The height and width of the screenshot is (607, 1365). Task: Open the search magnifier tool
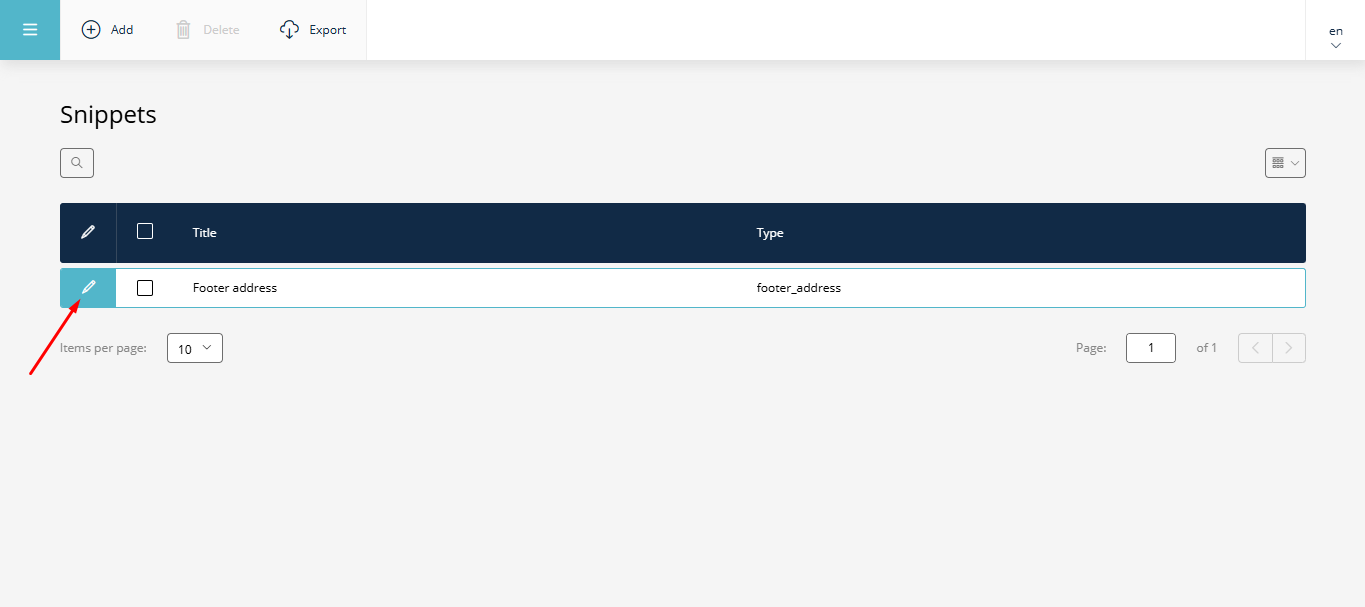[76, 162]
